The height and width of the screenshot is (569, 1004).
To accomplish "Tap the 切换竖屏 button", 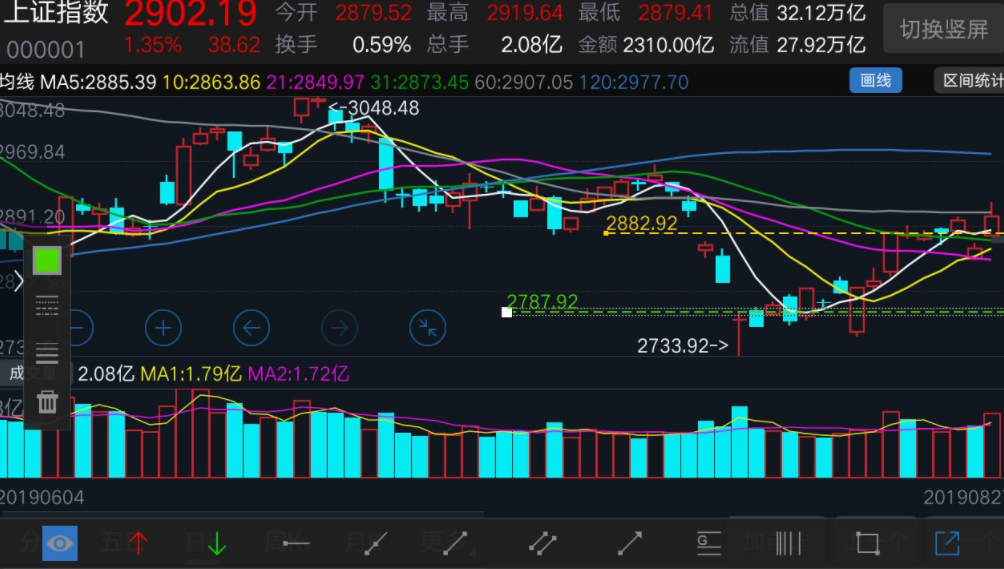I will click(943, 29).
